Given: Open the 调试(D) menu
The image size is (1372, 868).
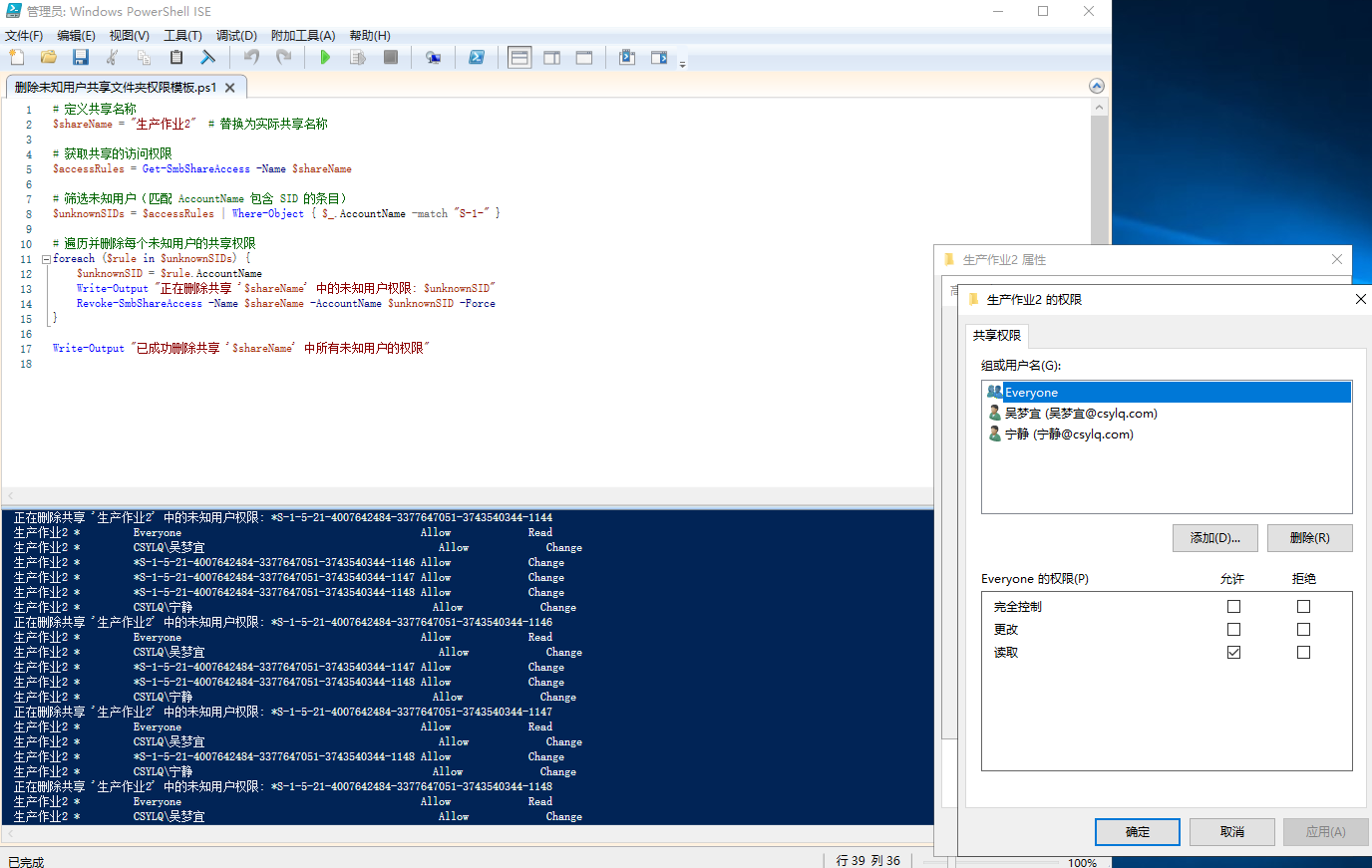Looking at the screenshot, I should [x=236, y=35].
